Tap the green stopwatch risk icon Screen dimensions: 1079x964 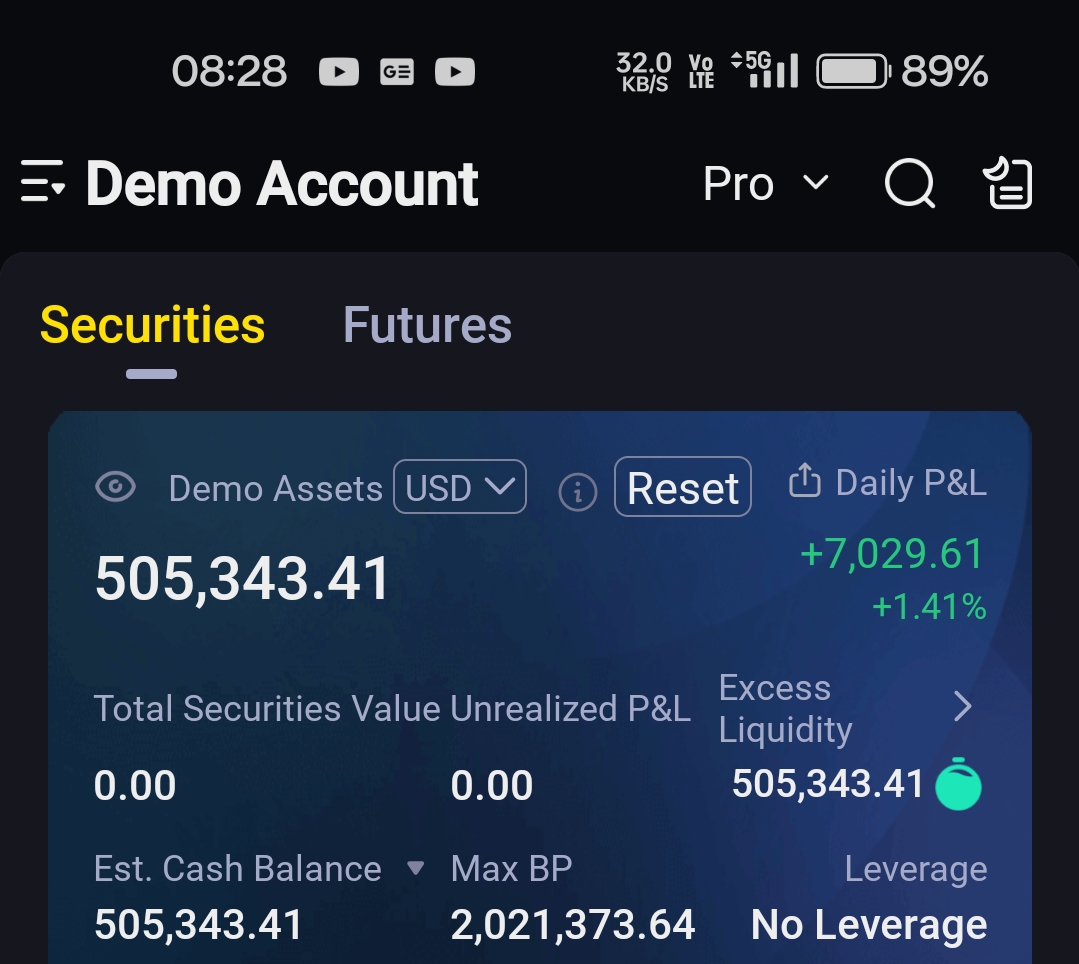[x=958, y=785]
